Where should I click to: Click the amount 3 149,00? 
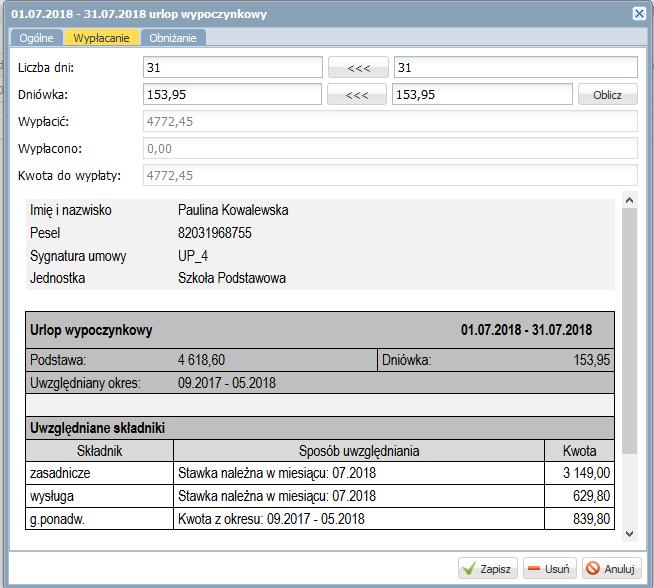coord(586,473)
